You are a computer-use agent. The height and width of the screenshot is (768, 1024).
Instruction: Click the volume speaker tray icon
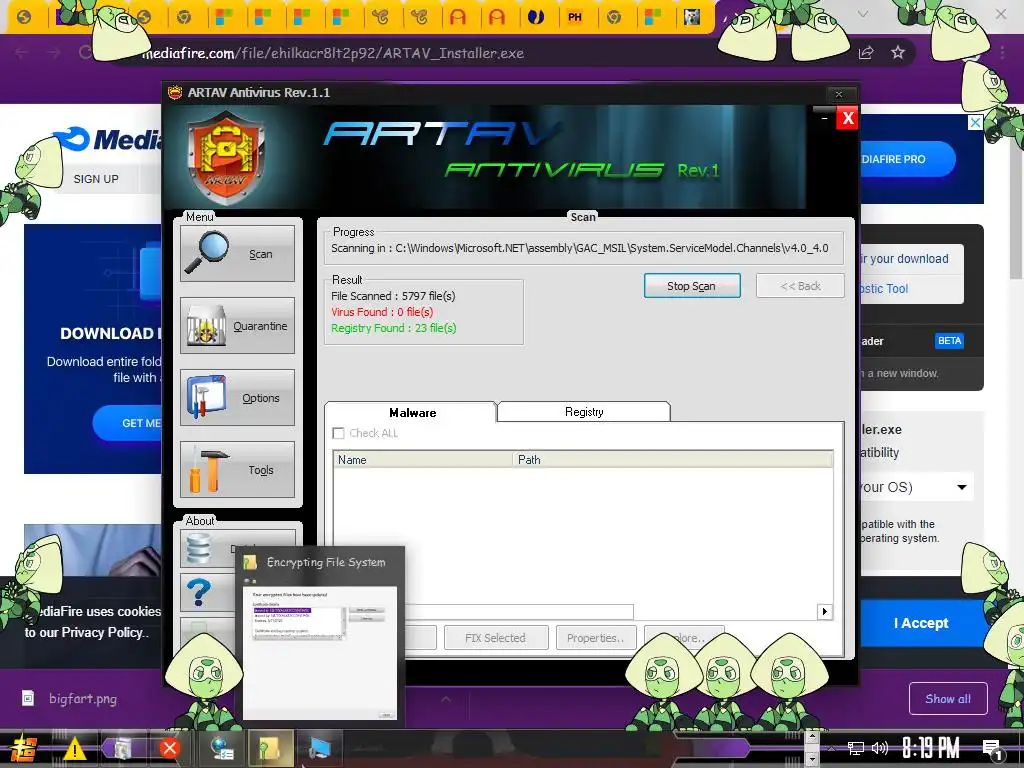(x=880, y=748)
